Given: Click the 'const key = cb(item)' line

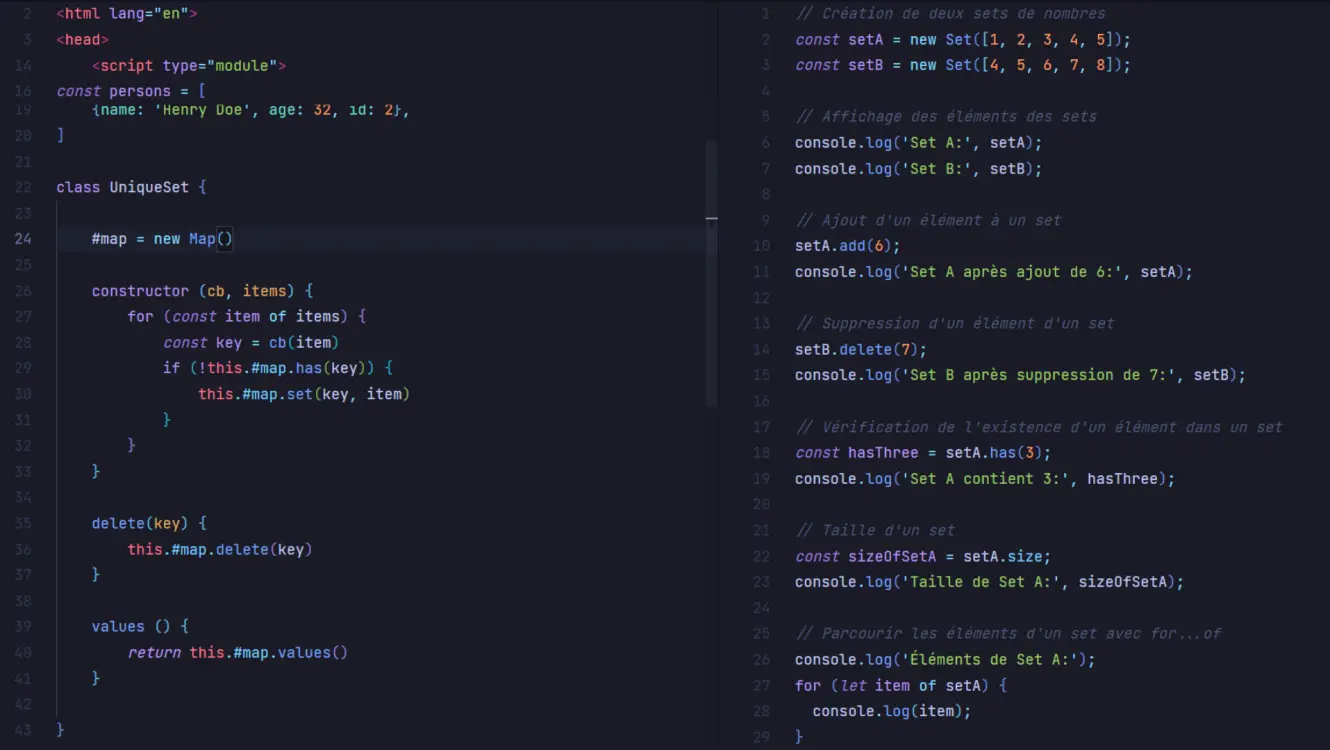Looking at the screenshot, I should tap(251, 342).
